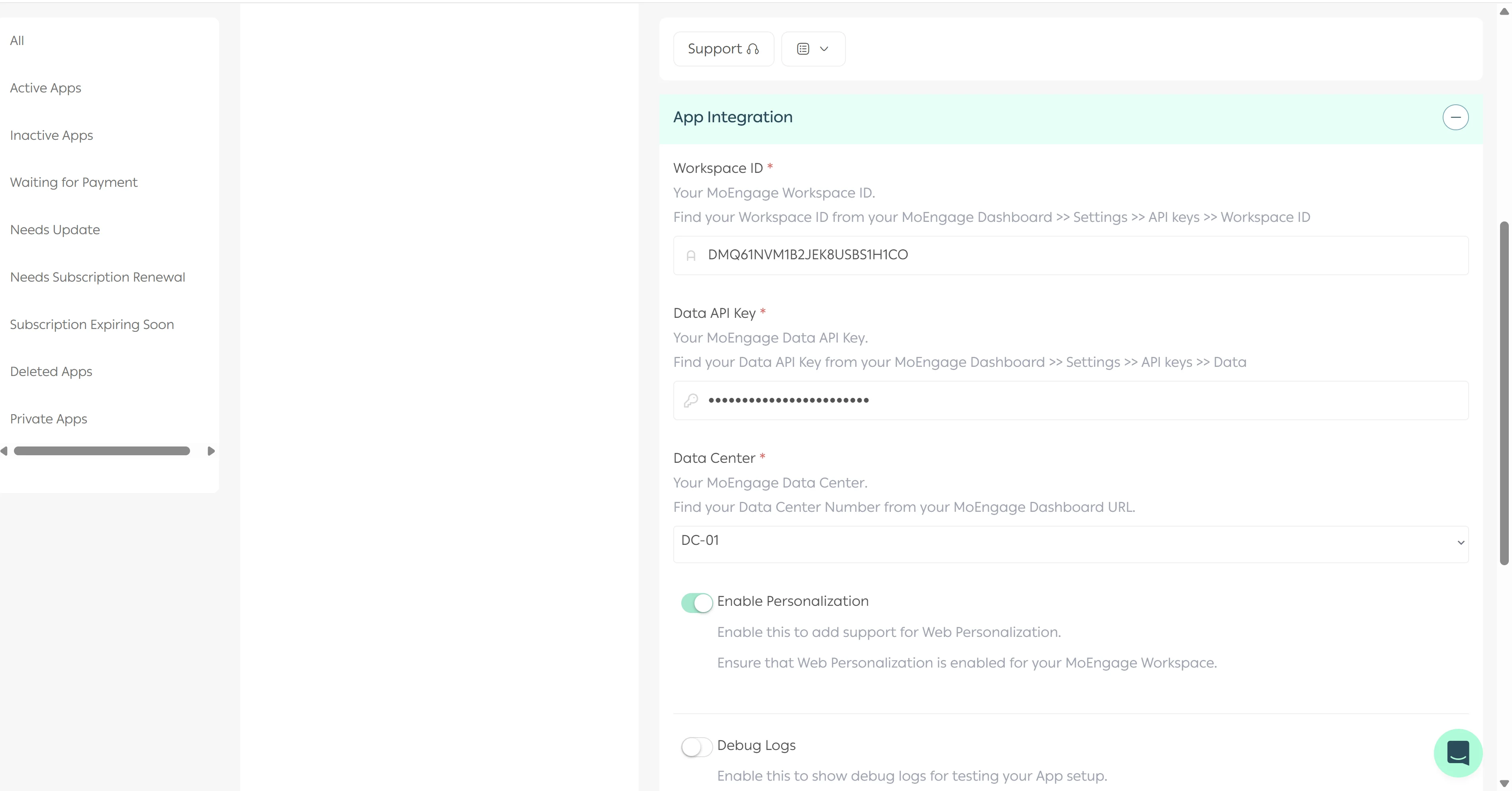Screen dimensions: 1512x791
Task: Disable the Enable Personalization toggle
Action: (x=697, y=603)
